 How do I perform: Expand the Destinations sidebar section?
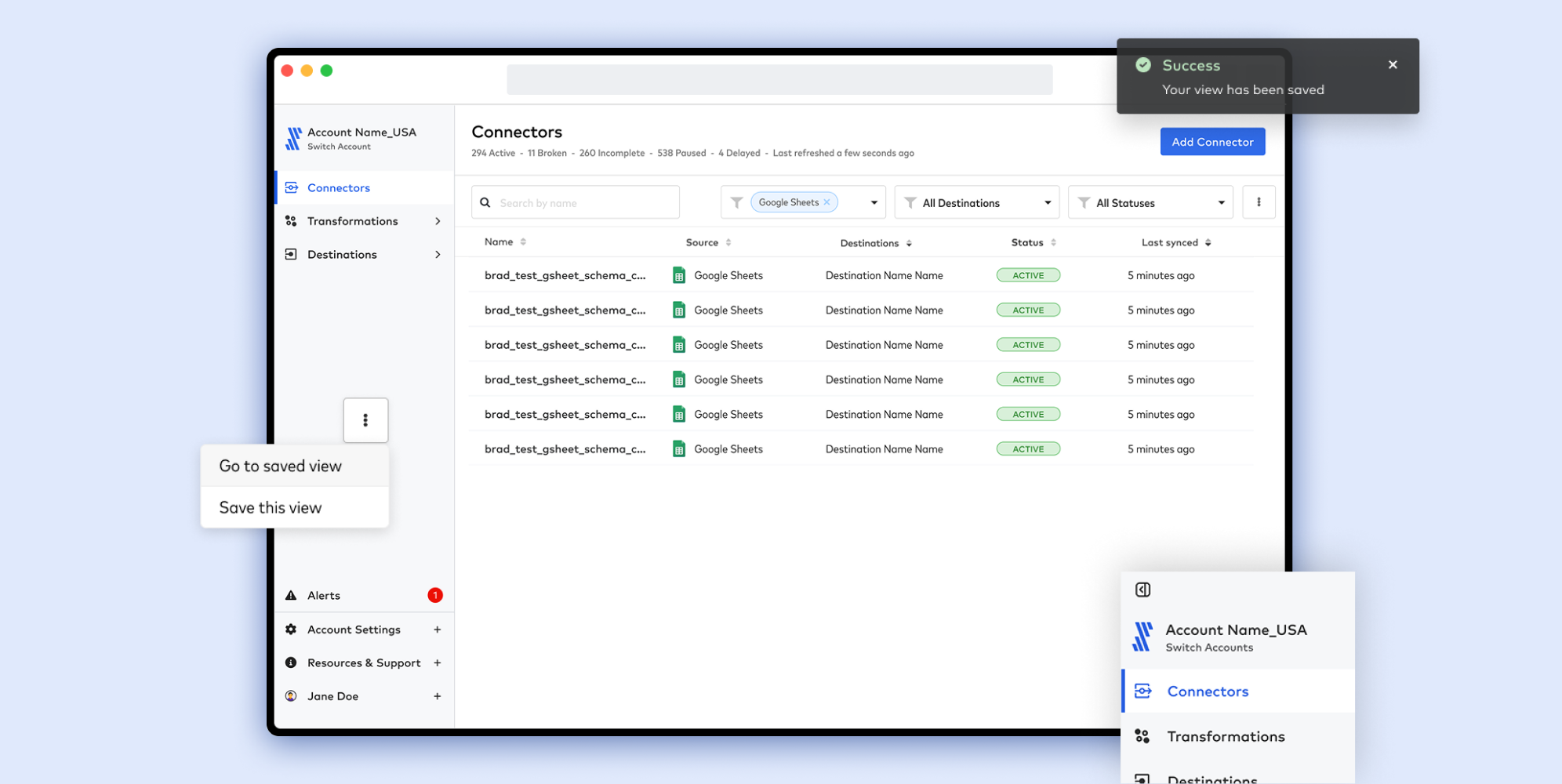click(x=438, y=255)
